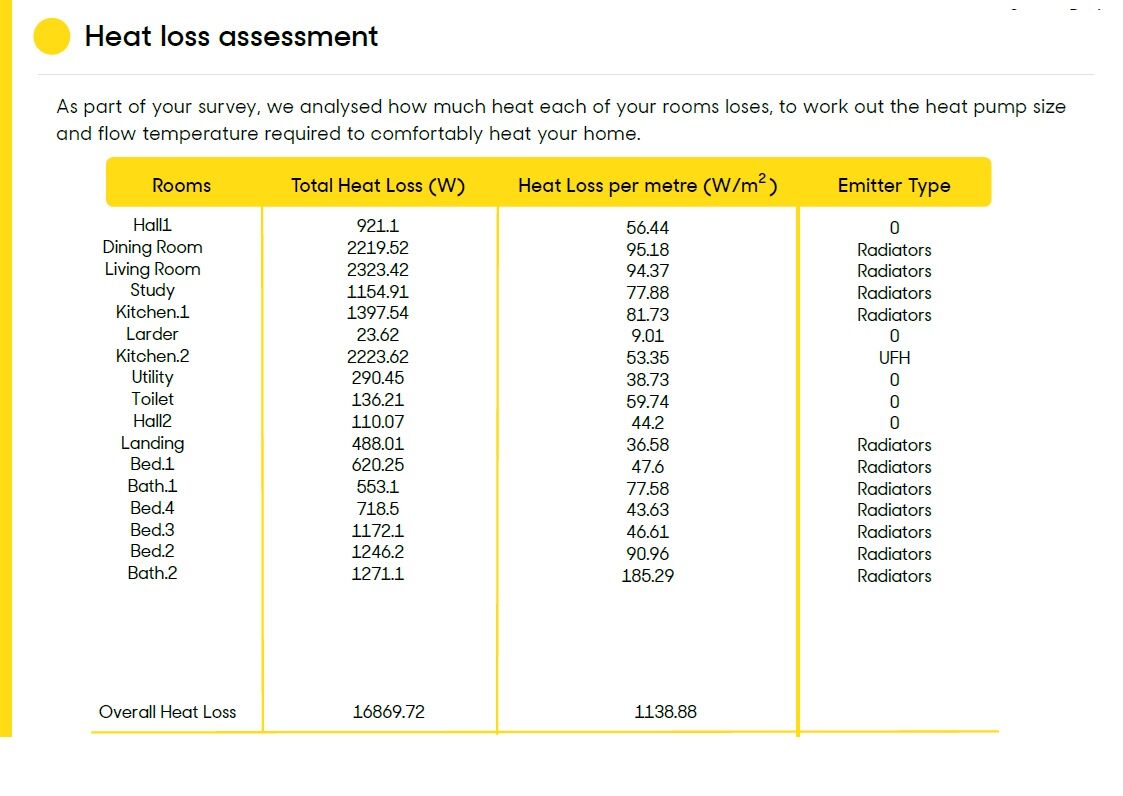Select the "Bed.4" room name
This screenshot has height=796, width=1123.
(153, 508)
